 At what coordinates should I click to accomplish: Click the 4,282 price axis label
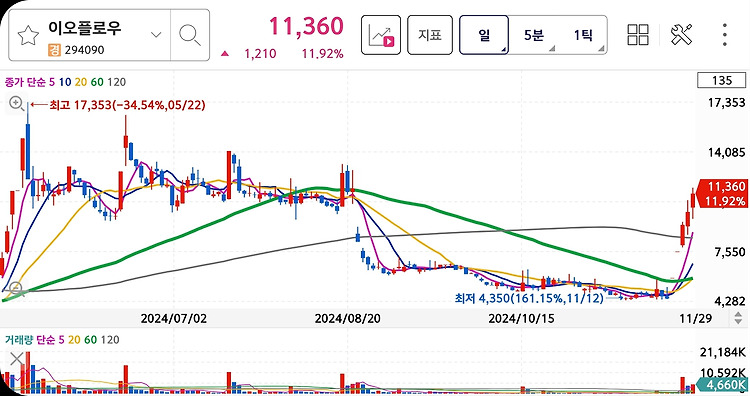730,301
